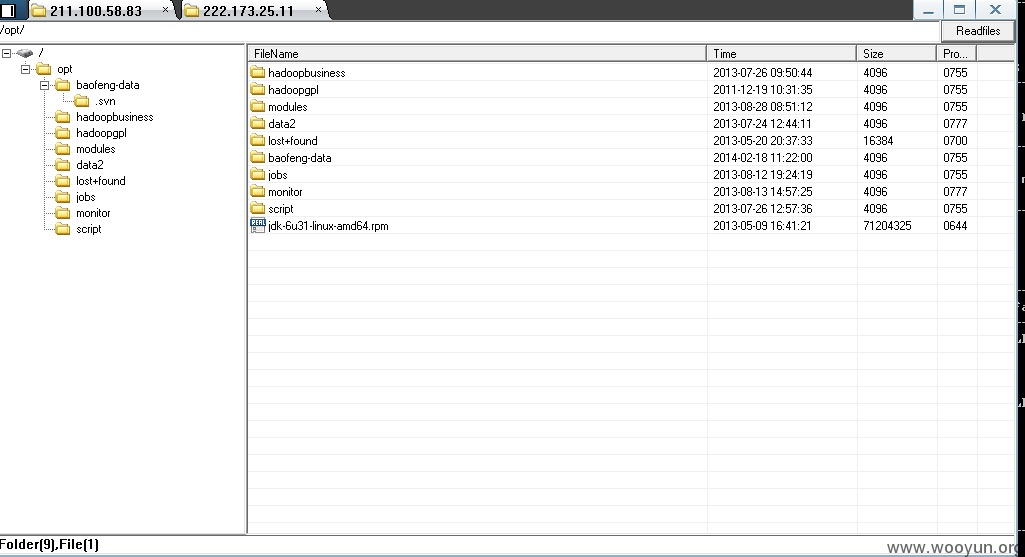Click the hadoopbusiness folder icon in tree
This screenshot has height=557, width=1025.
click(63, 117)
